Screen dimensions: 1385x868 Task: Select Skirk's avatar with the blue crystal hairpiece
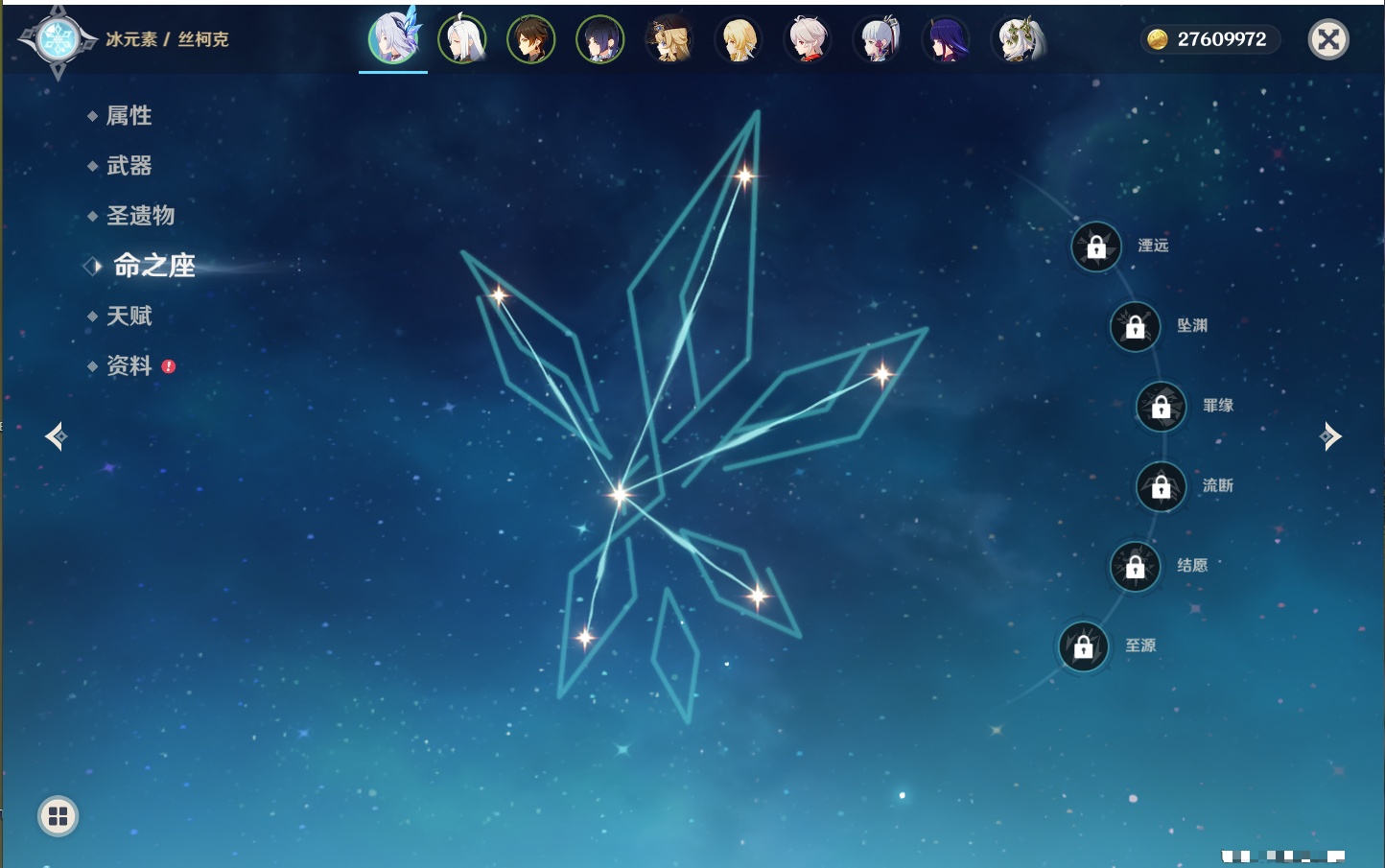[x=393, y=38]
